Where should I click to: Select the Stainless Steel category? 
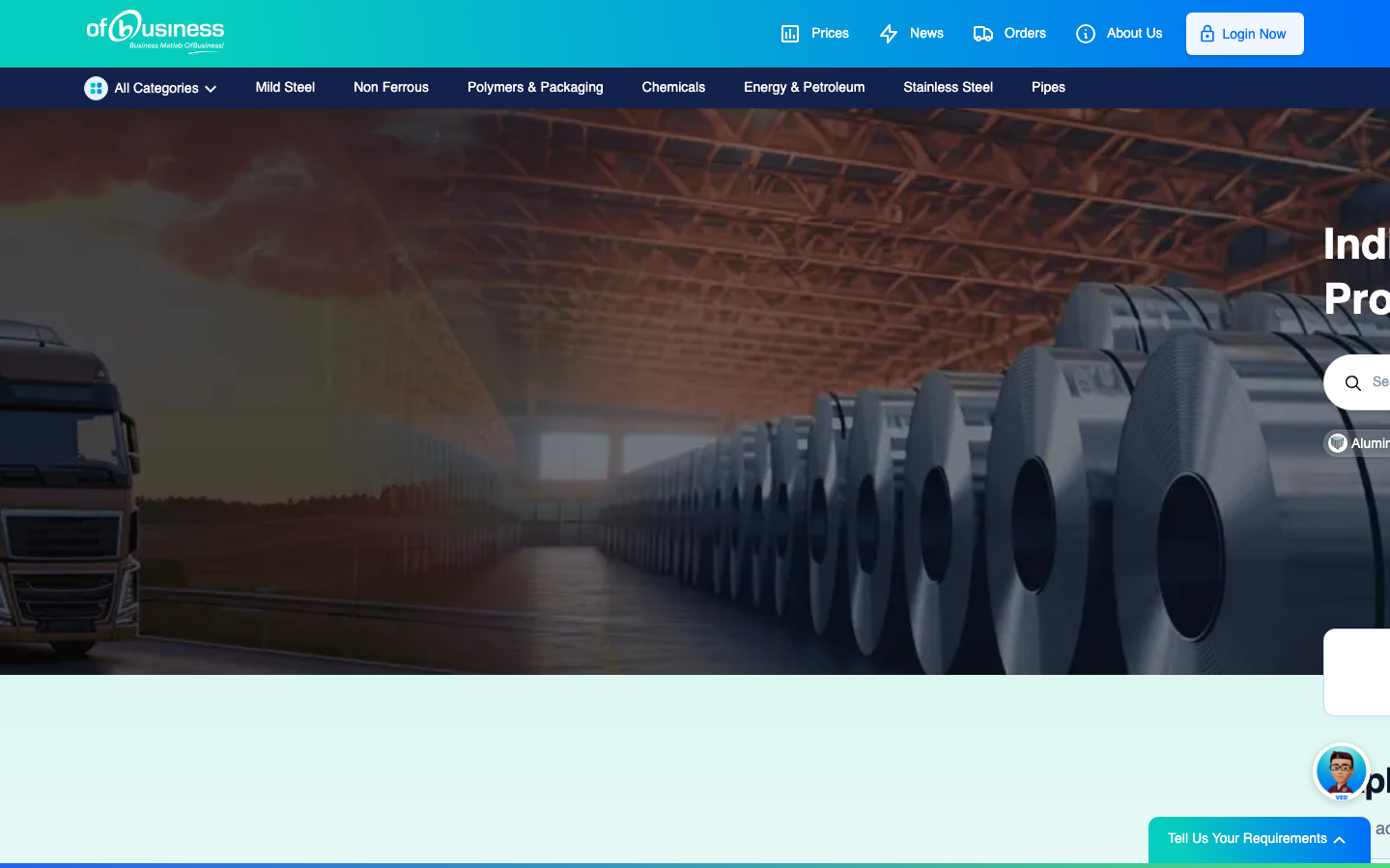click(948, 87)
